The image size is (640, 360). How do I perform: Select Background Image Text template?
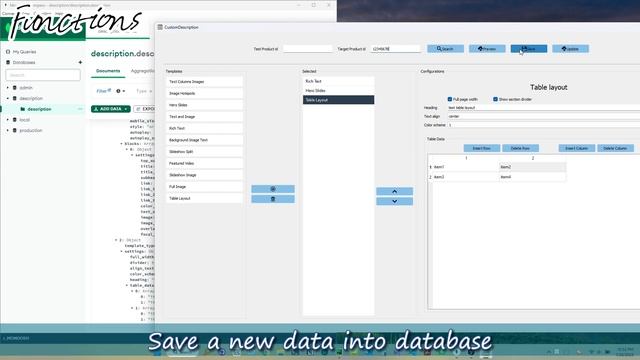click(204, 140)
